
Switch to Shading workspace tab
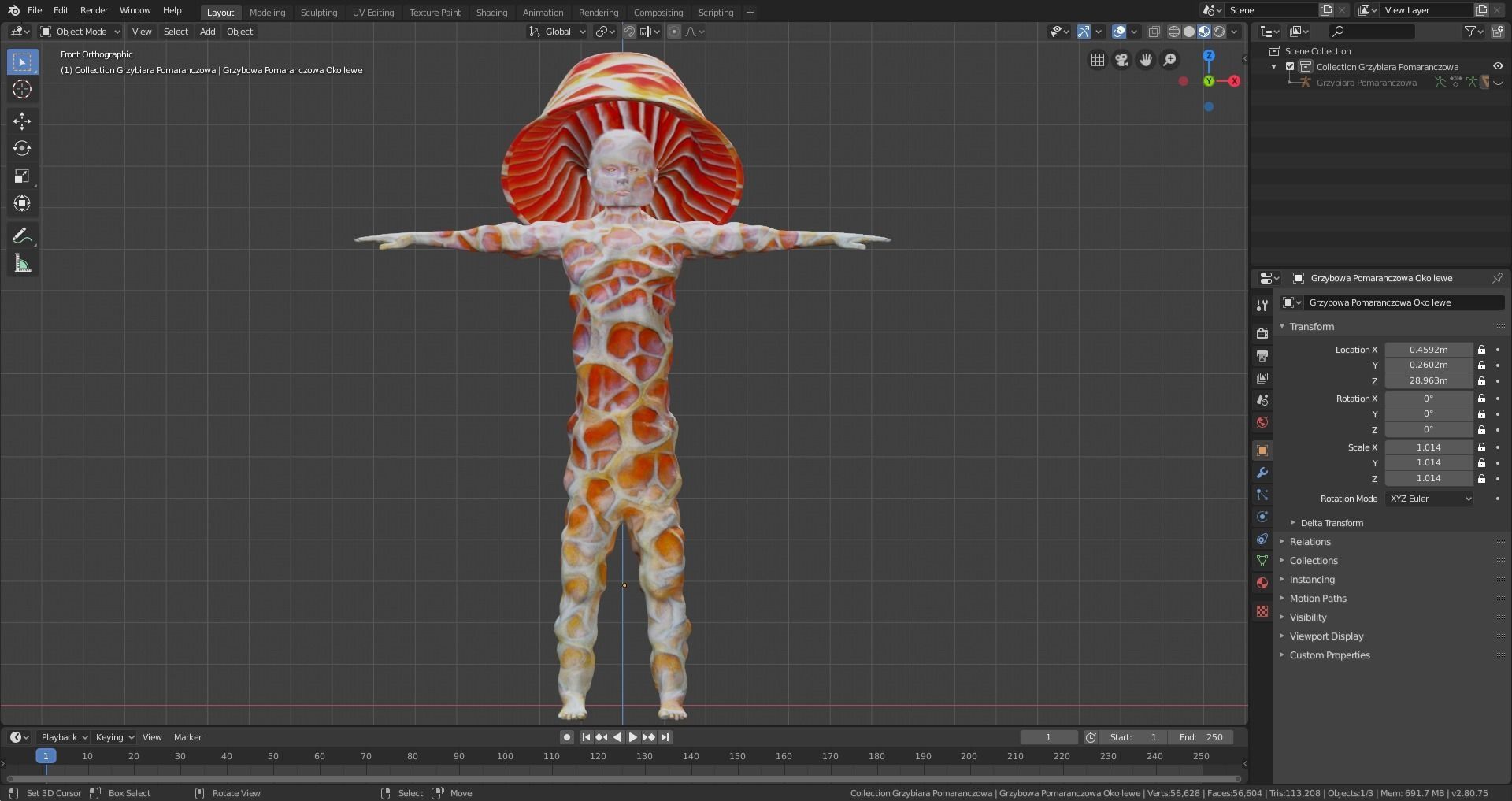(x=491, y=12)
